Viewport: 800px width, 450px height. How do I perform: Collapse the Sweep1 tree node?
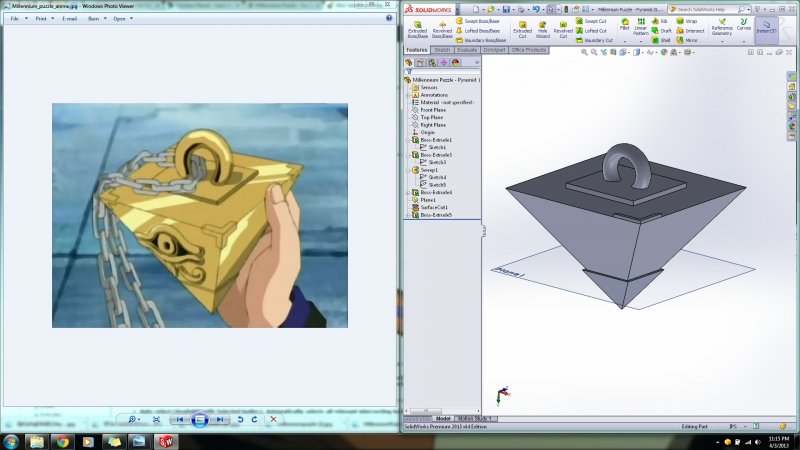[x=409, y=170]
